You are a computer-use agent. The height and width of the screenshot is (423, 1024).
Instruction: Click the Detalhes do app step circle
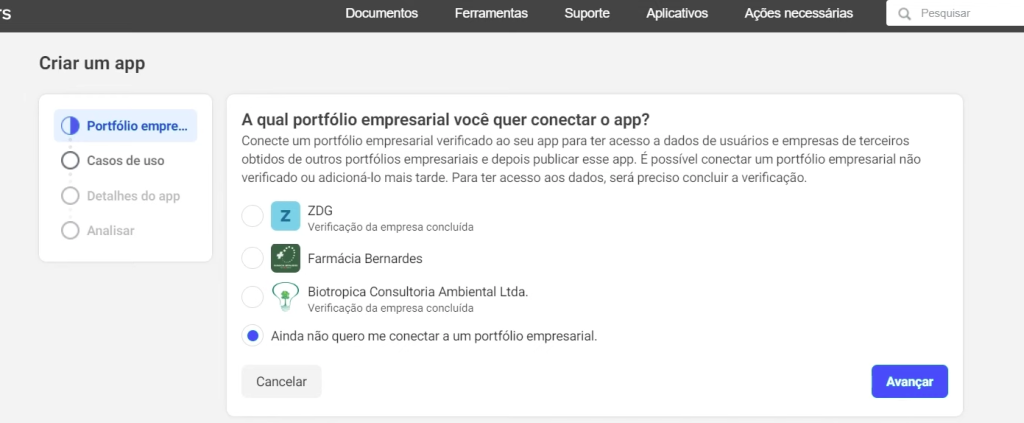[70, 196]
